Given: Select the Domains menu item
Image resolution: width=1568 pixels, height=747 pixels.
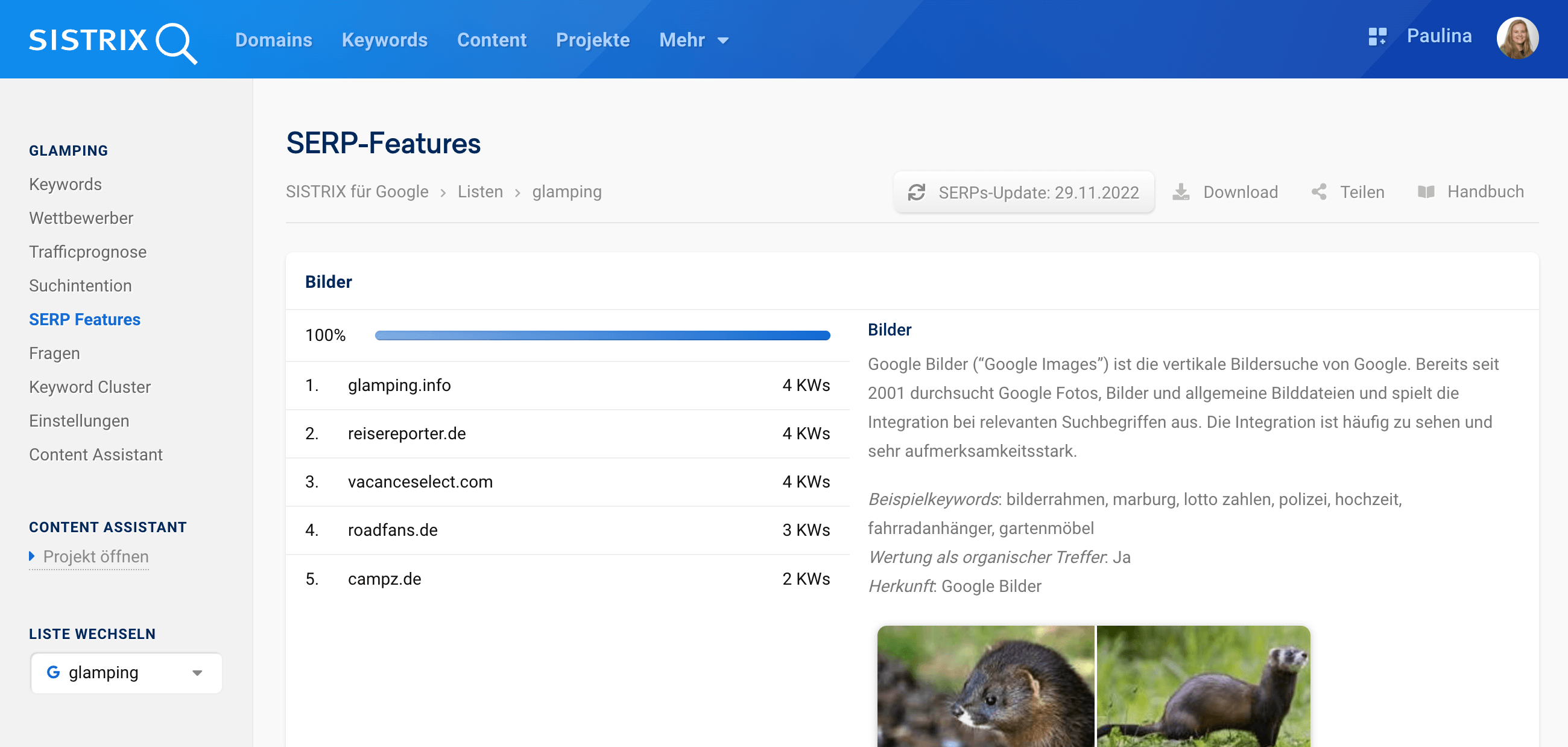Looking at the screenshot, I should pyautogui.click(x=274, y=40).
